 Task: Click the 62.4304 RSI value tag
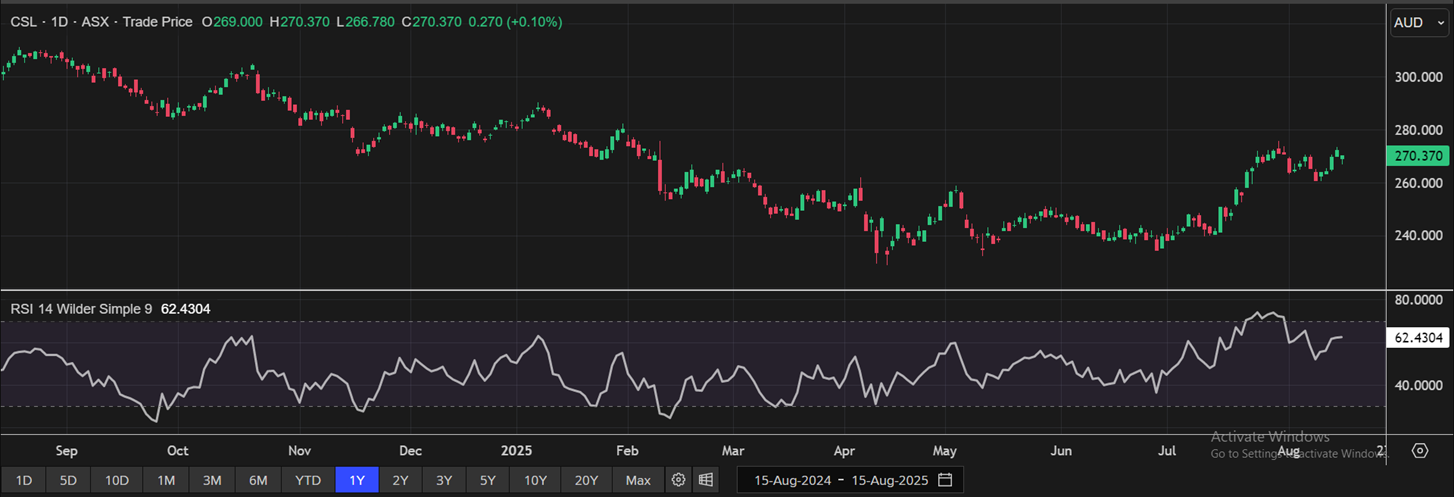[1419, 338]
